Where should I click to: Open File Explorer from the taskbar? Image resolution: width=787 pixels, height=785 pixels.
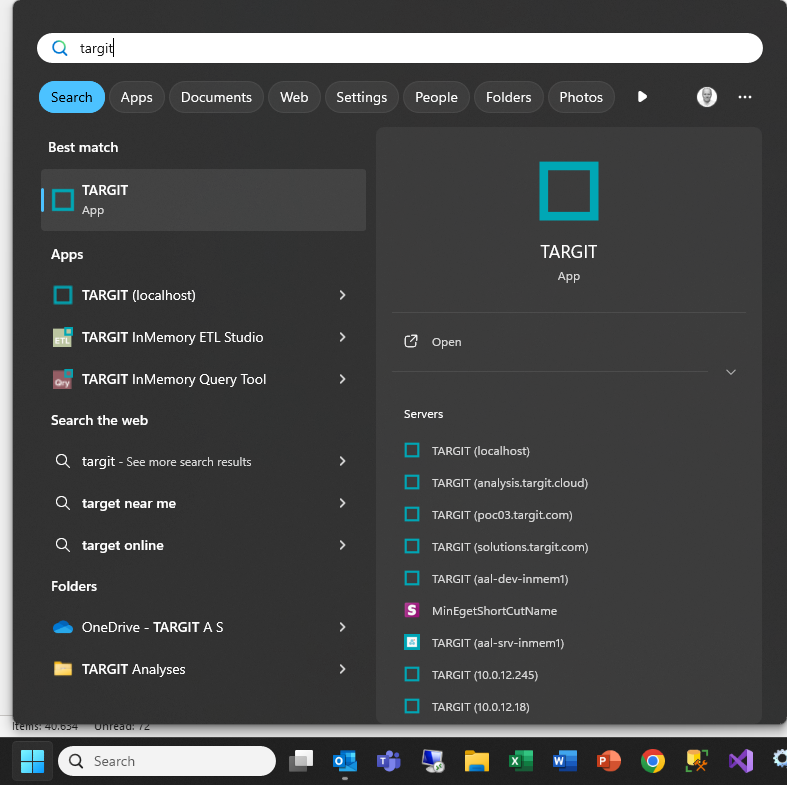point(476,761)
